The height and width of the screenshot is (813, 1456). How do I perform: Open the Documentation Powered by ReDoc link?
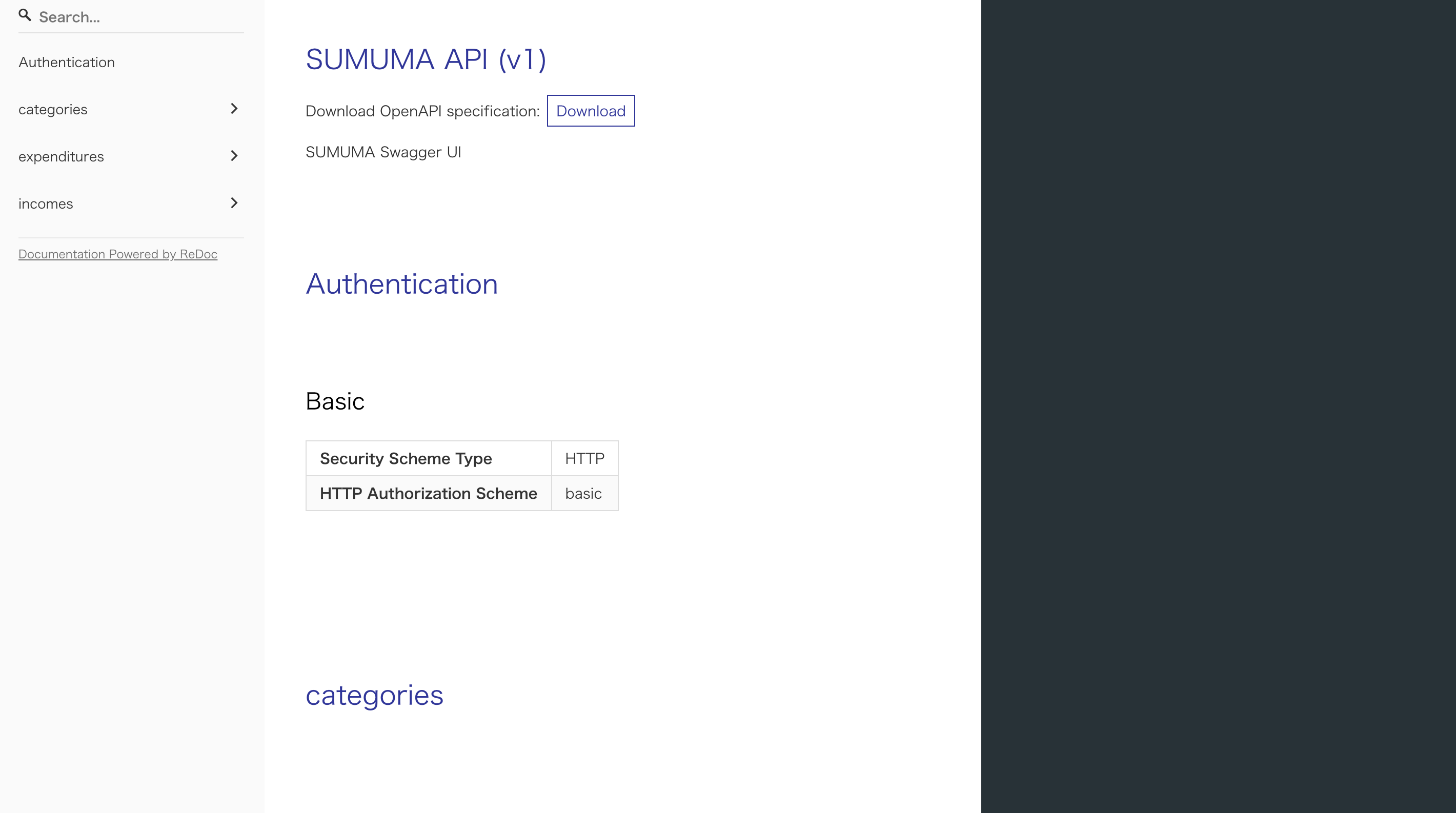point(117,254)
